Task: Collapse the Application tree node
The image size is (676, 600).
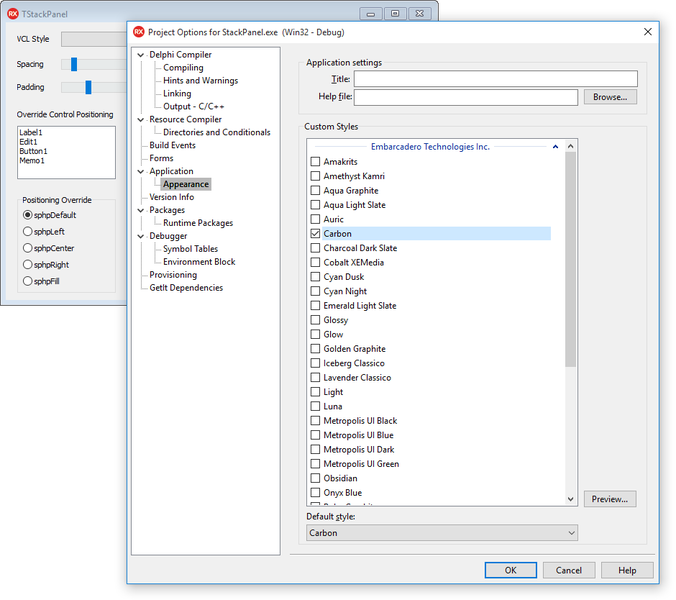Action: tap(141, 171)
